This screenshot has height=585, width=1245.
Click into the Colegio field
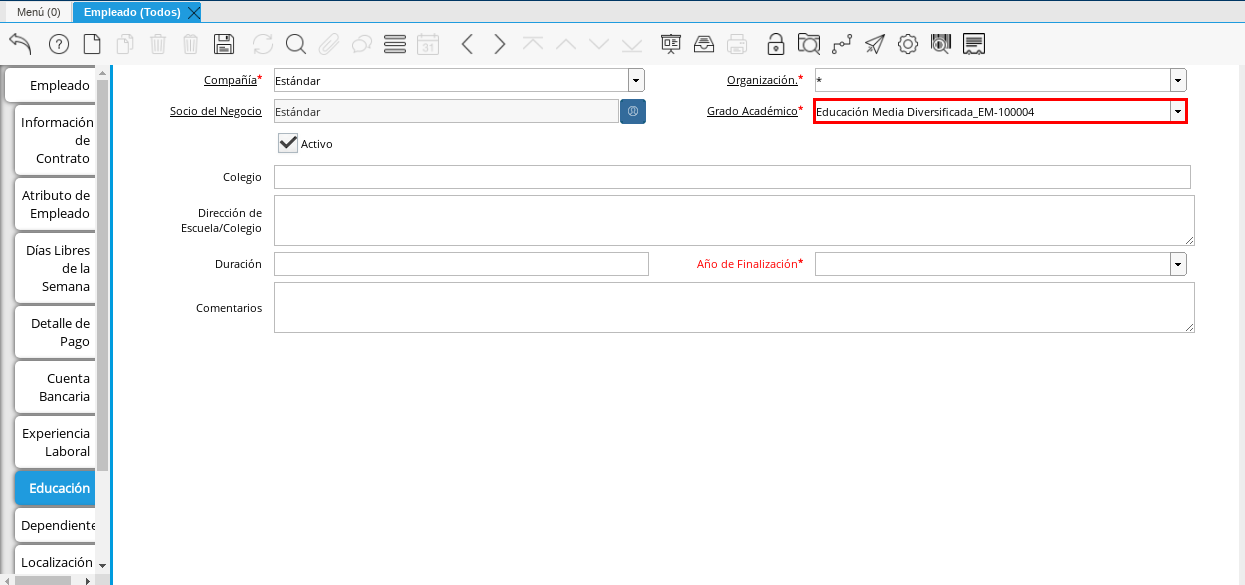732,177
